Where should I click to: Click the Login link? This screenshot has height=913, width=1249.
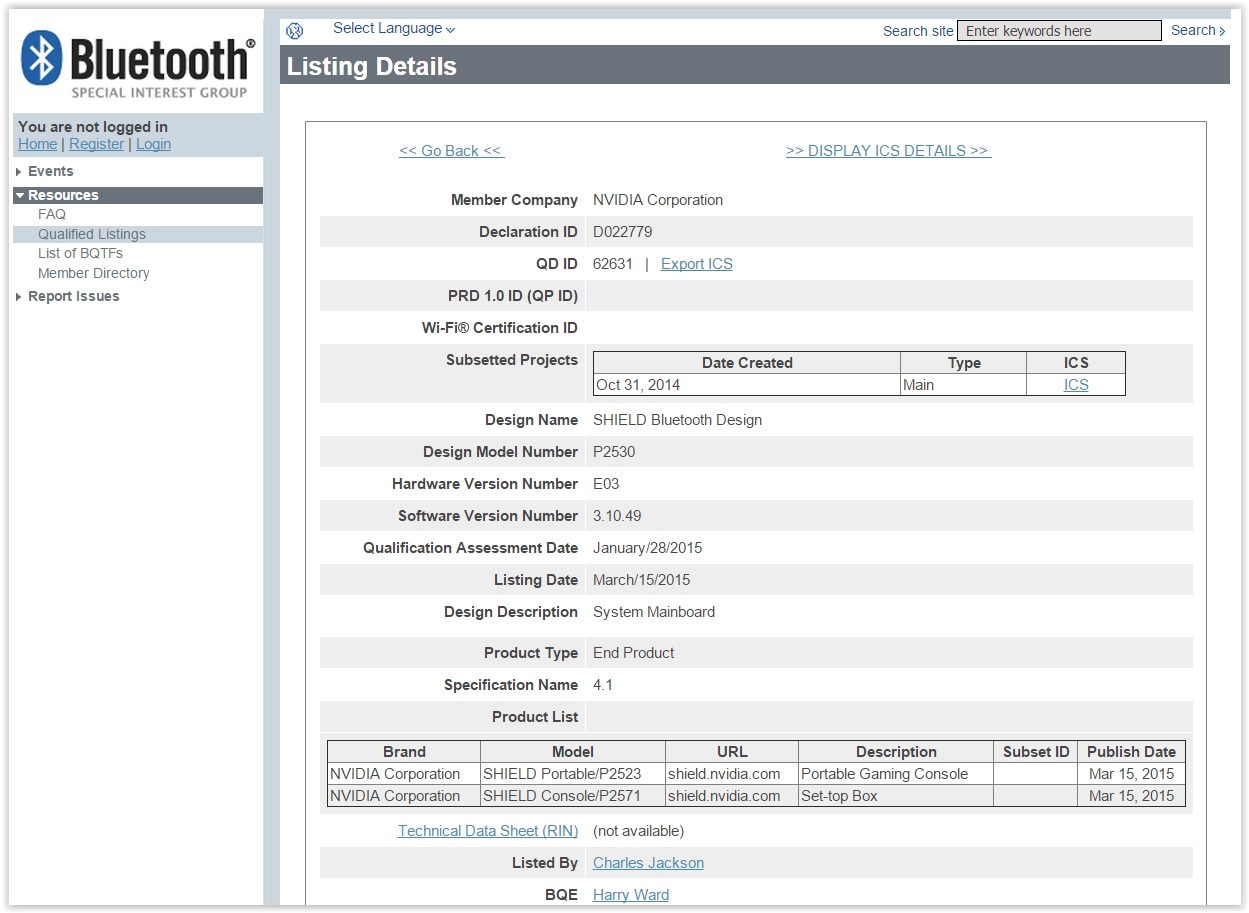153,144
